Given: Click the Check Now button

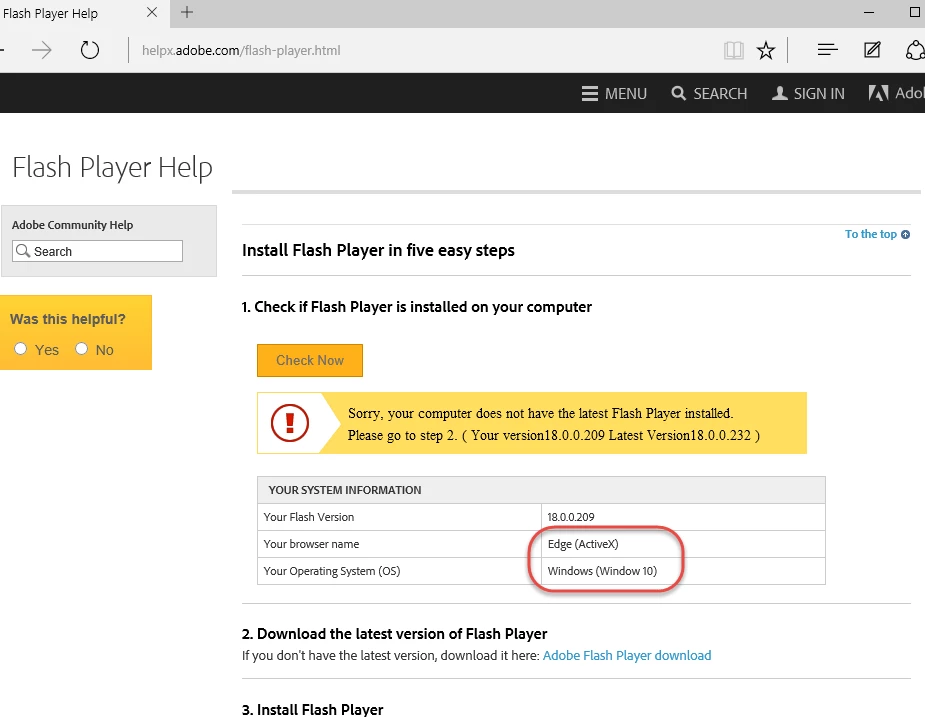Looking at the screenshot, I should coord(310,360).
